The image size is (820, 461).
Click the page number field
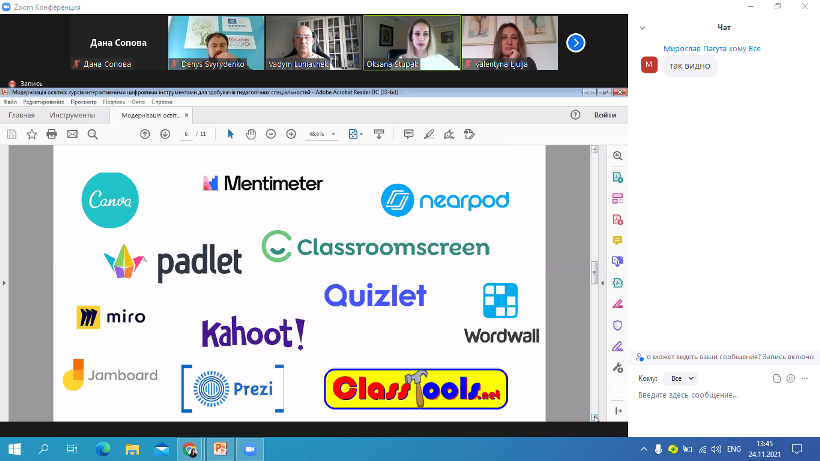[x=186, y=134]
